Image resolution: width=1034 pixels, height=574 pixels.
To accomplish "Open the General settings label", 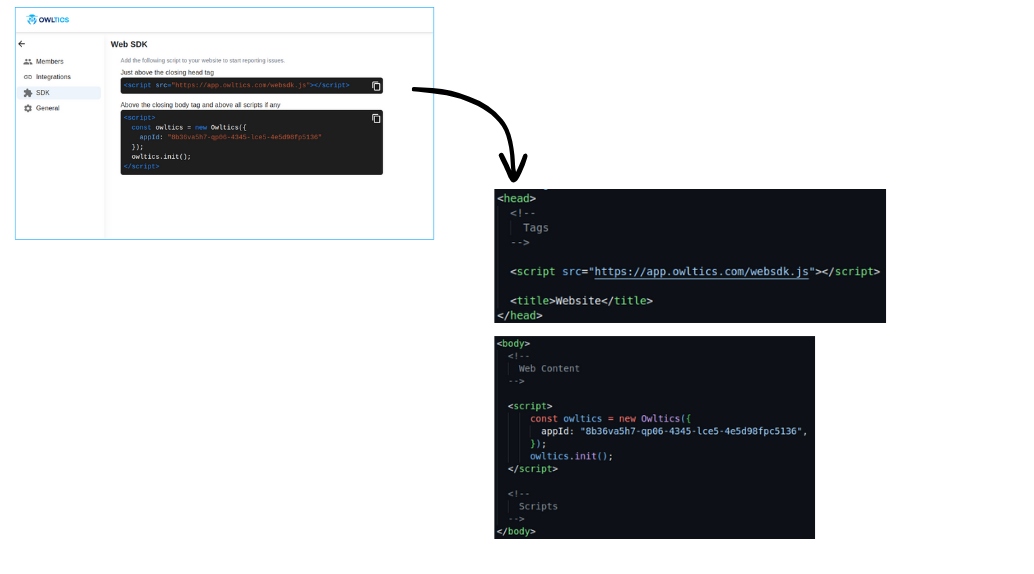I will (47, 108).
